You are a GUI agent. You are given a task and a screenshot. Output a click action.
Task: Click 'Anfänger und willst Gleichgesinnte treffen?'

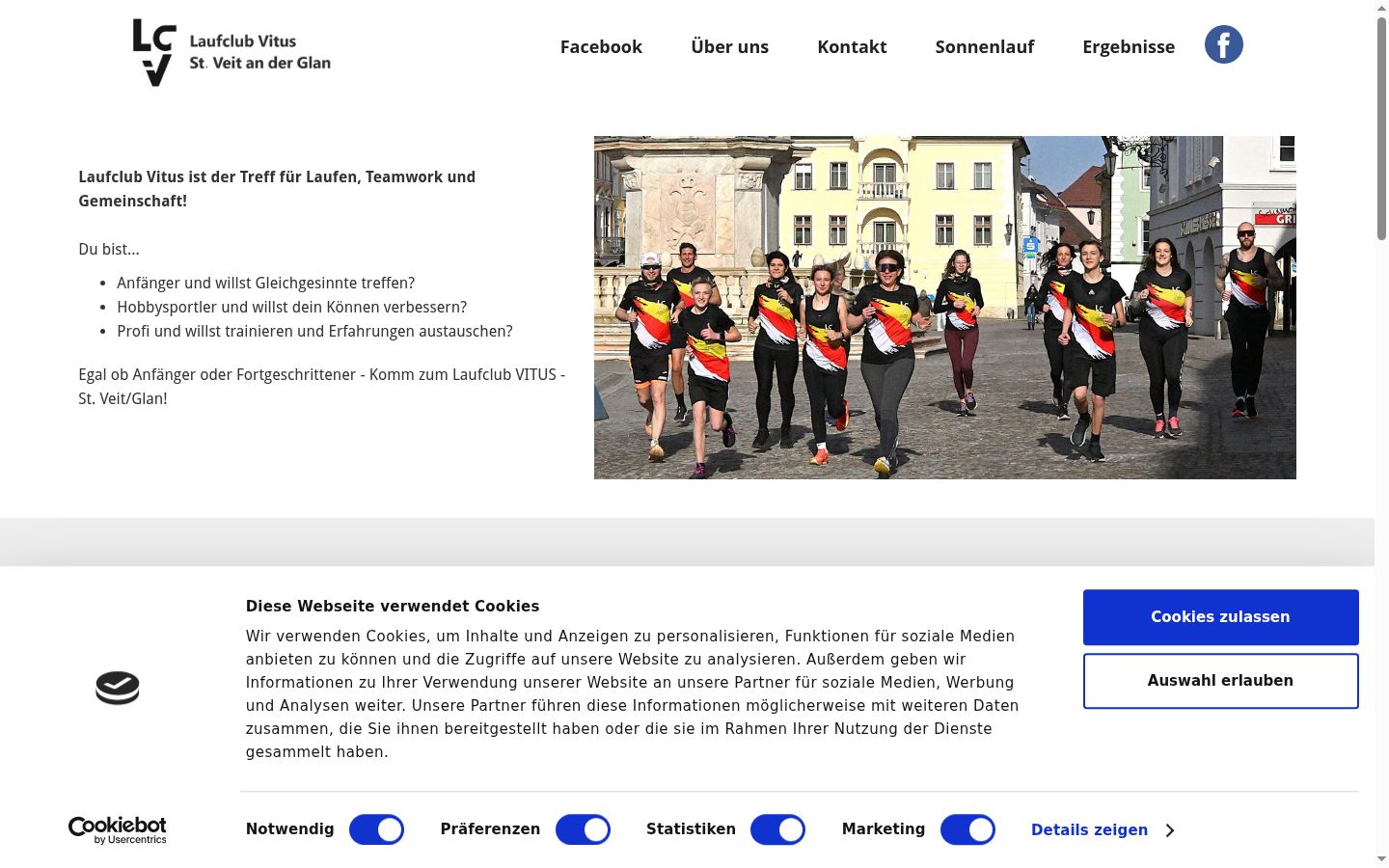click(x=266, y=283)
